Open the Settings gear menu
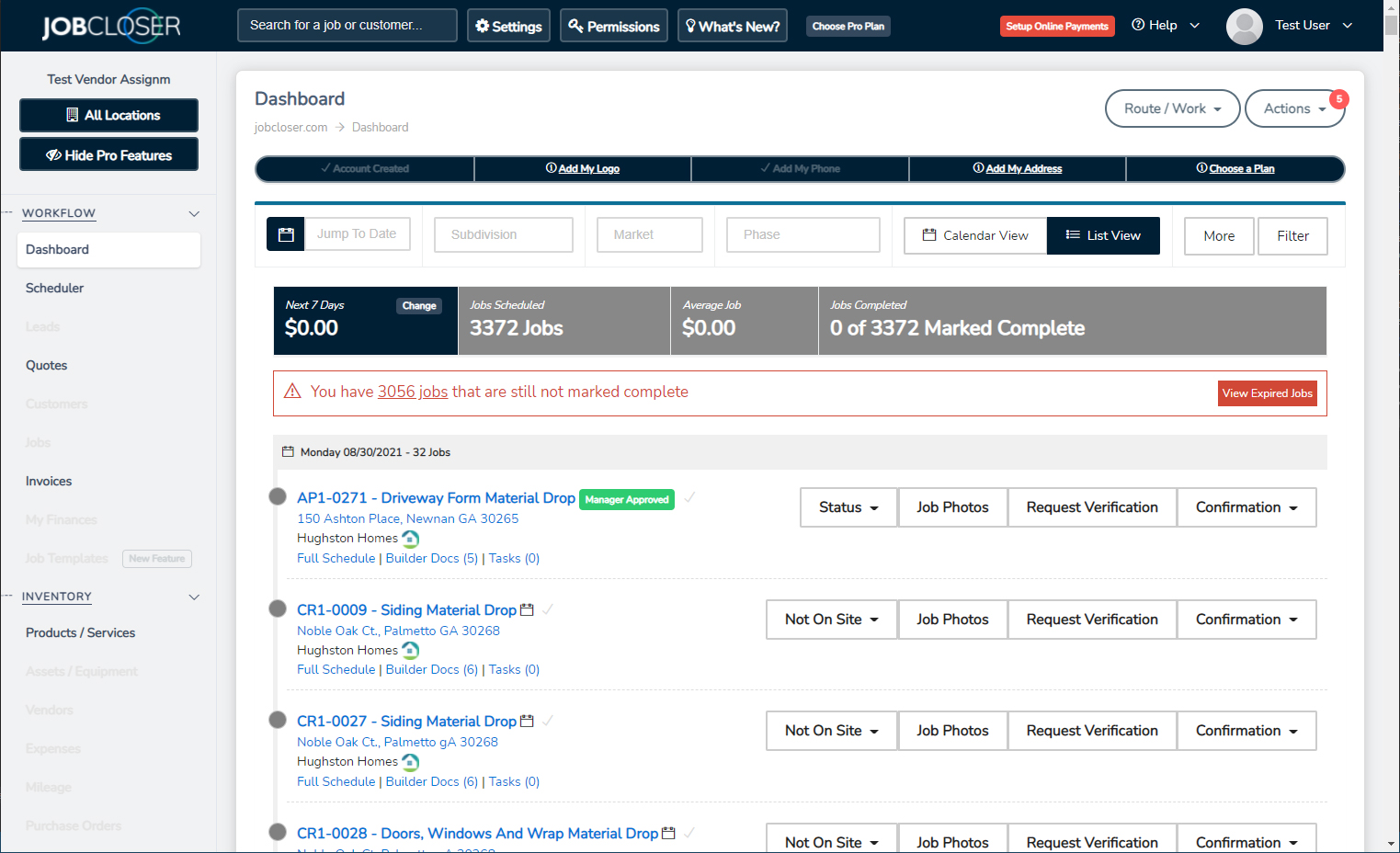1400x853 pixels. pos(484,25)
